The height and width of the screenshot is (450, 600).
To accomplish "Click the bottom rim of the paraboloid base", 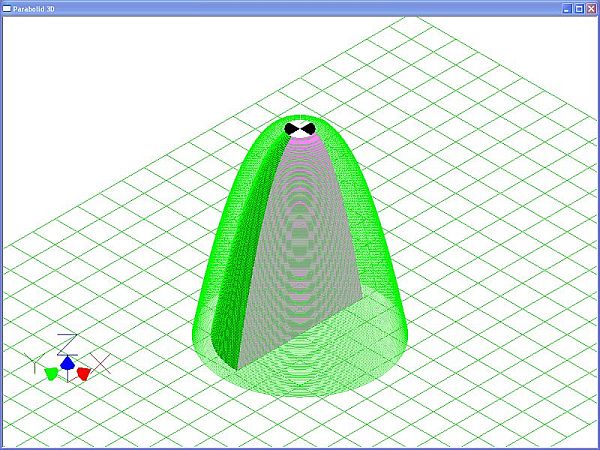I will (300, 393).
